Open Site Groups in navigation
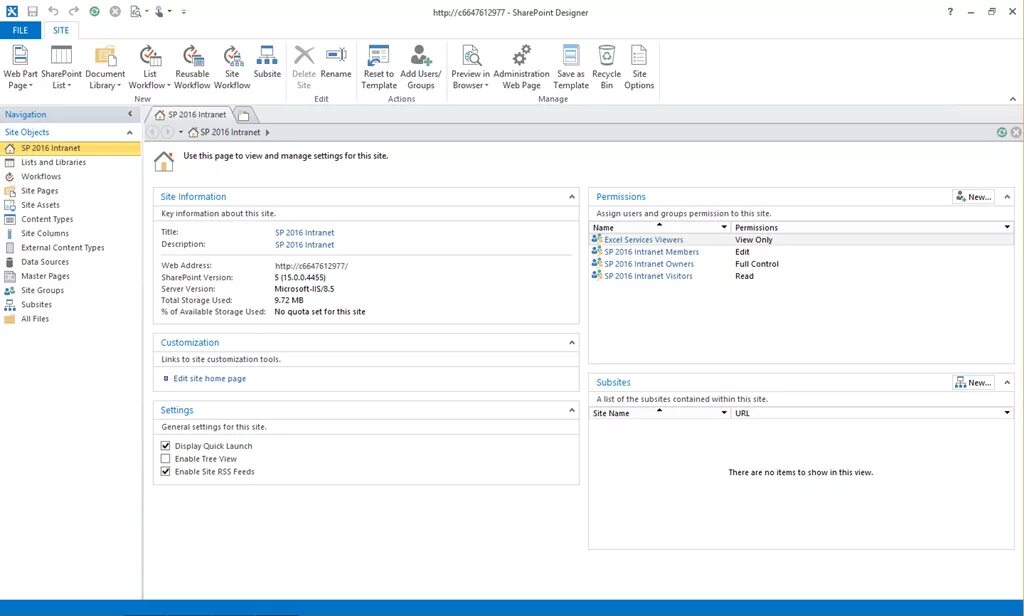 [x=42, y=290]
